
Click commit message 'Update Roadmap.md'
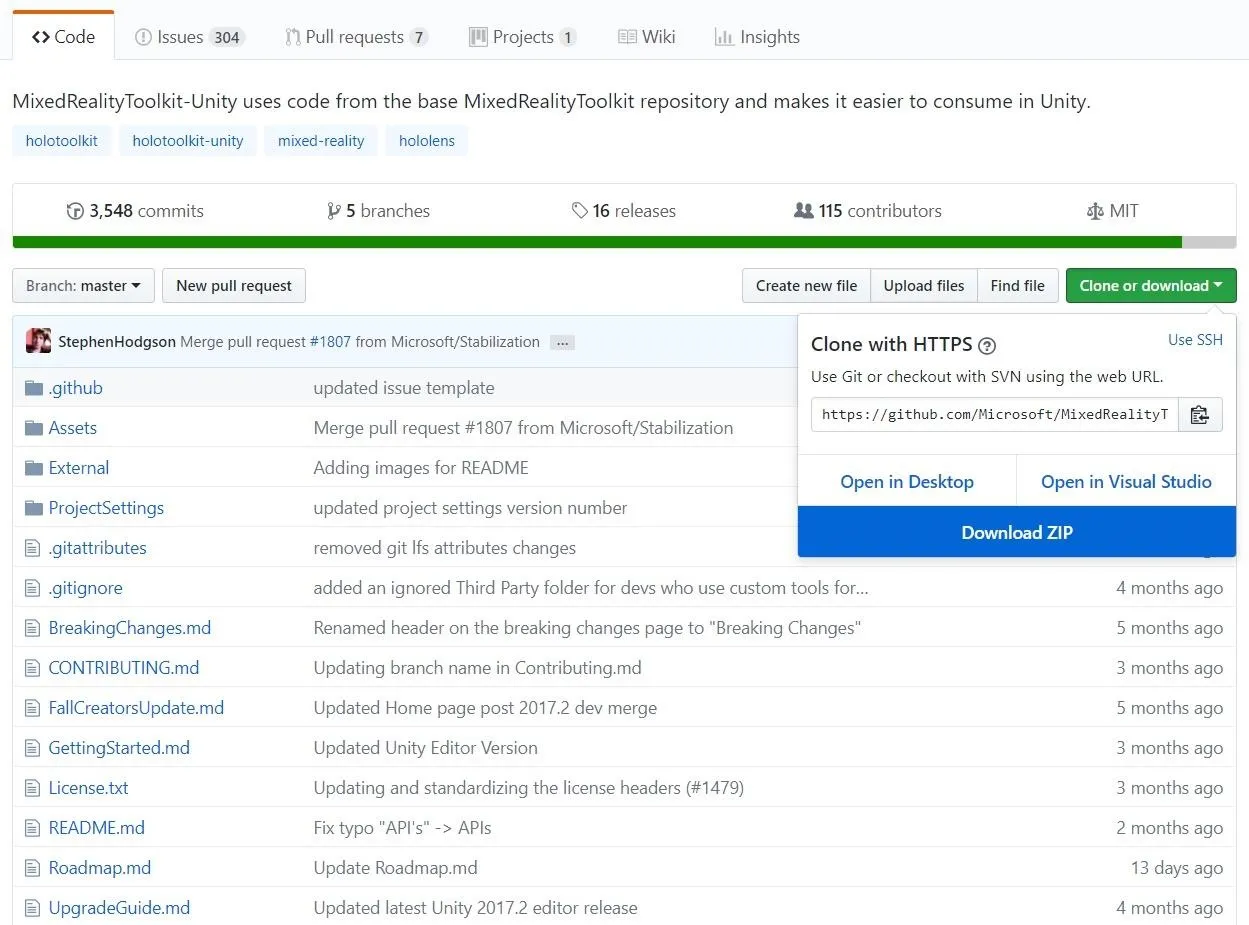396,868
